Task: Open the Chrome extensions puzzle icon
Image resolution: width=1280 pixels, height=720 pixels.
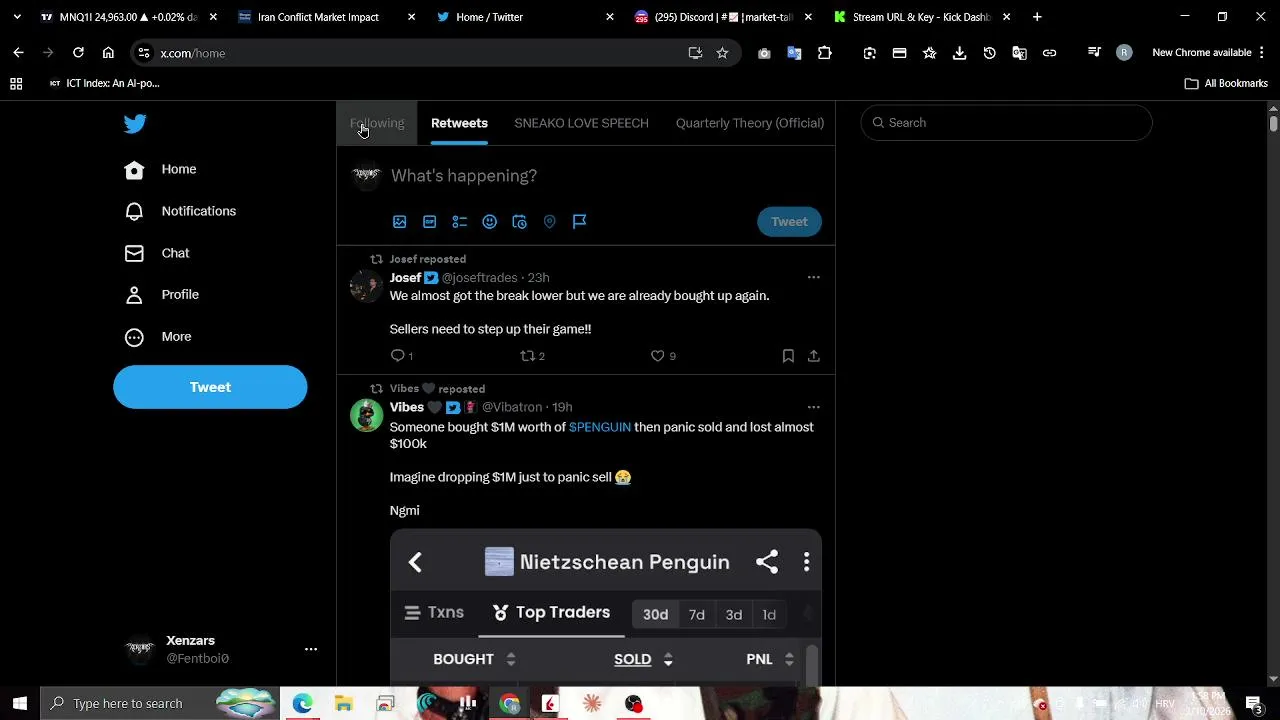Action: coord(825,53)
